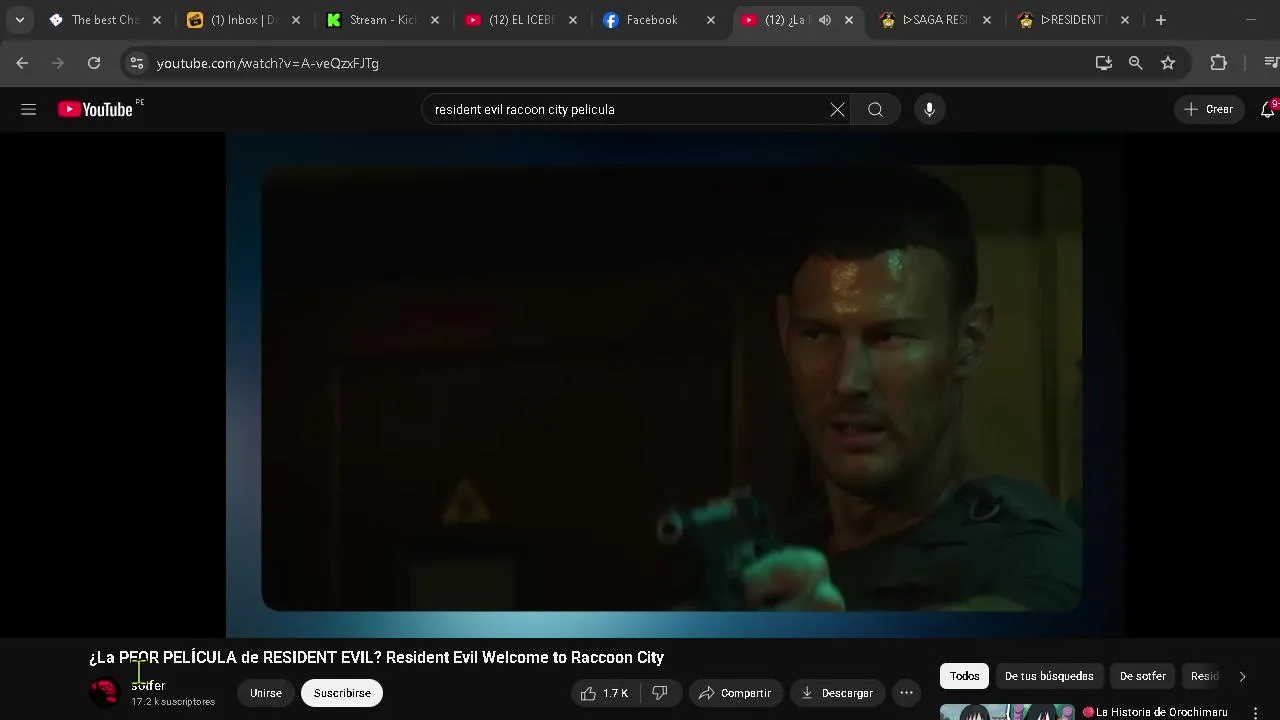Run the YouTube search magnifier button
This screenshot has height=720, width=1280.
875,110
